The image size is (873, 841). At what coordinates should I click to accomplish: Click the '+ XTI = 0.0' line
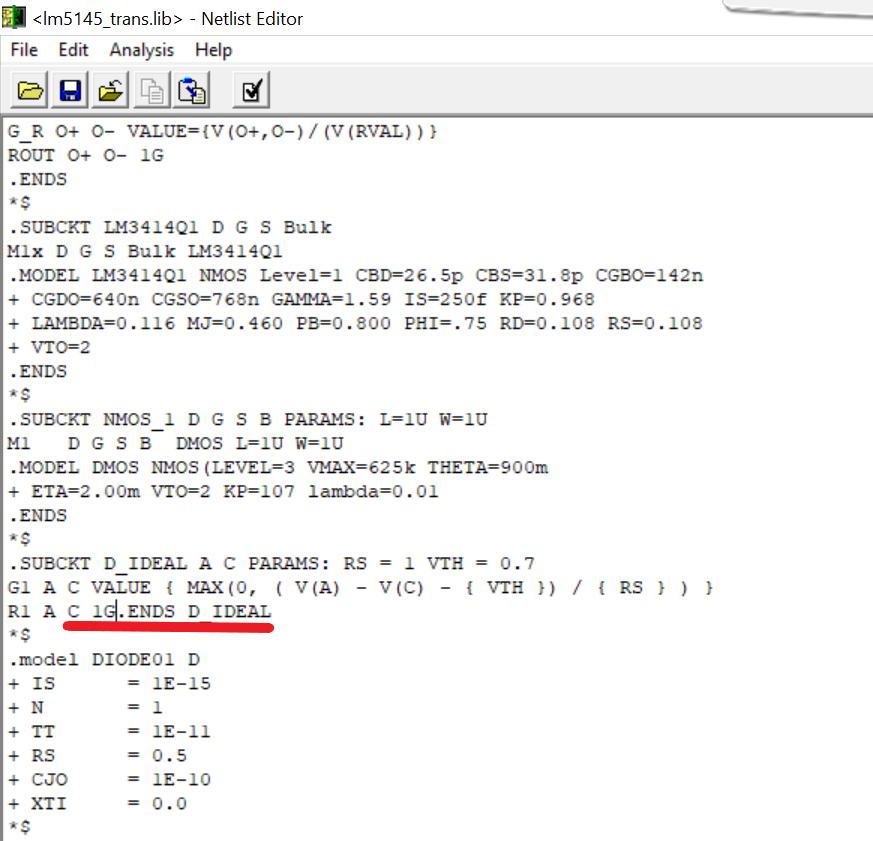click(x=97, y=803)
